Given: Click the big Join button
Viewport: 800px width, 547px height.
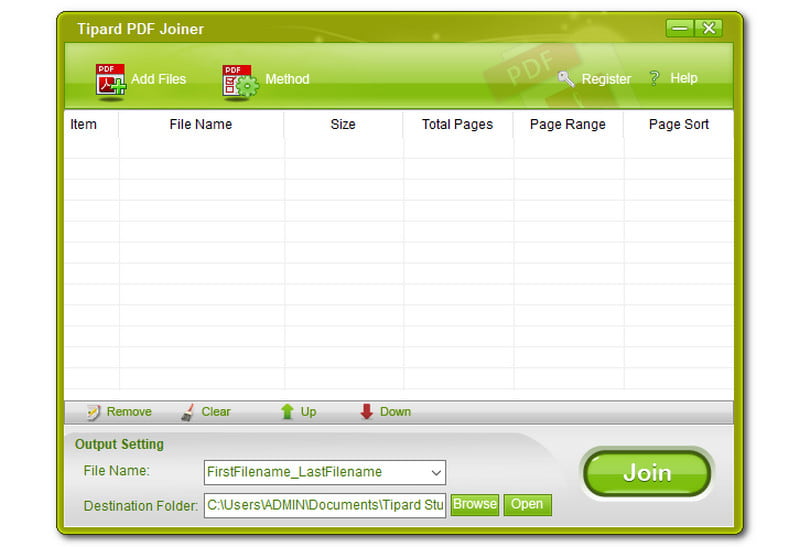Looking at the screenshot, I should coord(647,473).
